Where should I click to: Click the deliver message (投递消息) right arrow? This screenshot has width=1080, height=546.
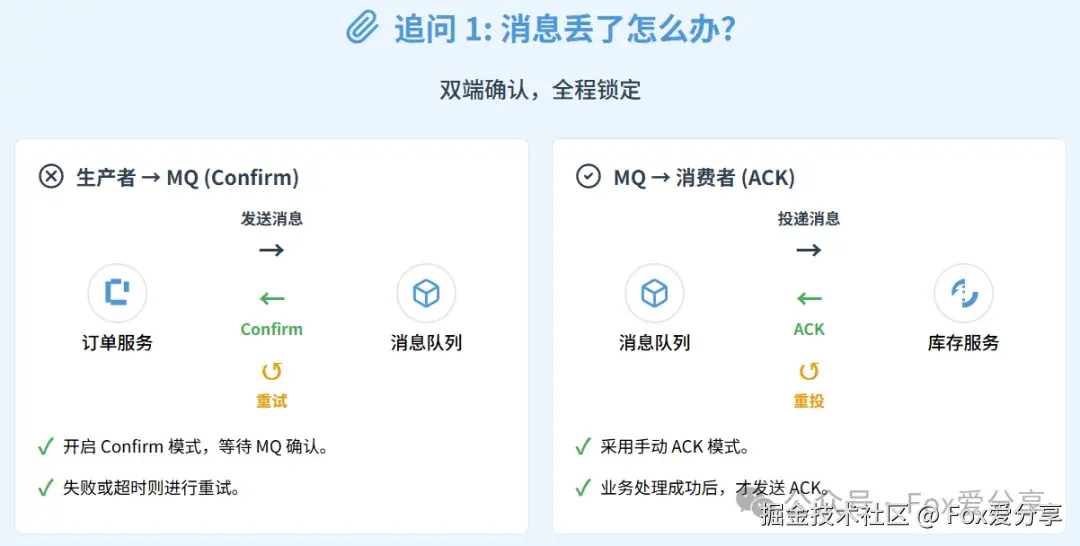(809, 249)
